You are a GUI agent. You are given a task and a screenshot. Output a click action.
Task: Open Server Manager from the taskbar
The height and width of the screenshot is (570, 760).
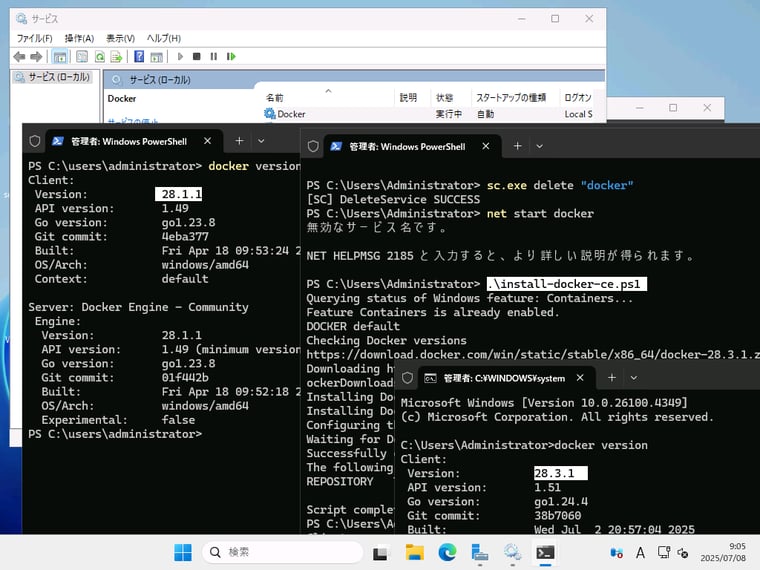[480, 553]
